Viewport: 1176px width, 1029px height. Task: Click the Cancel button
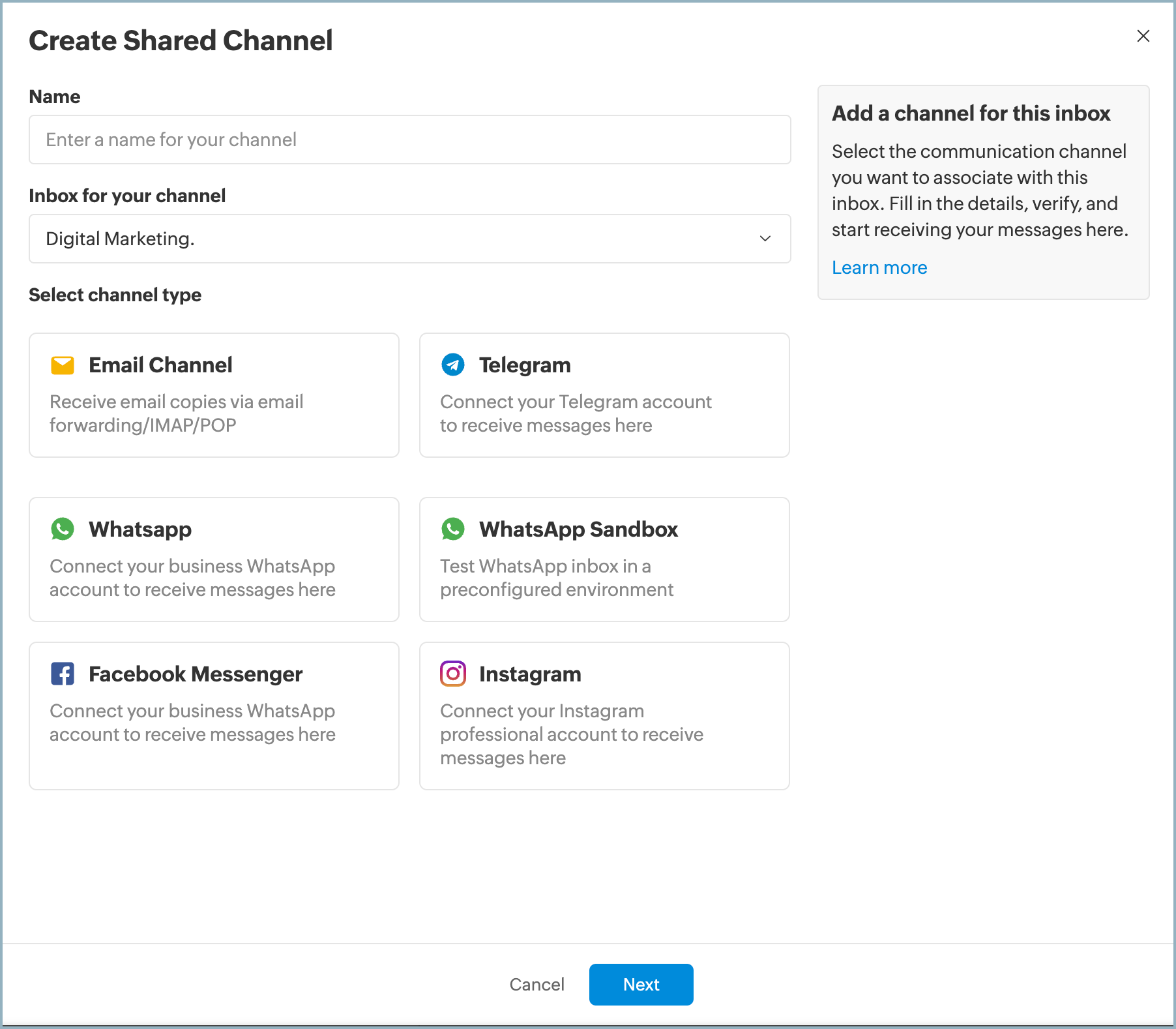point(537,985)
